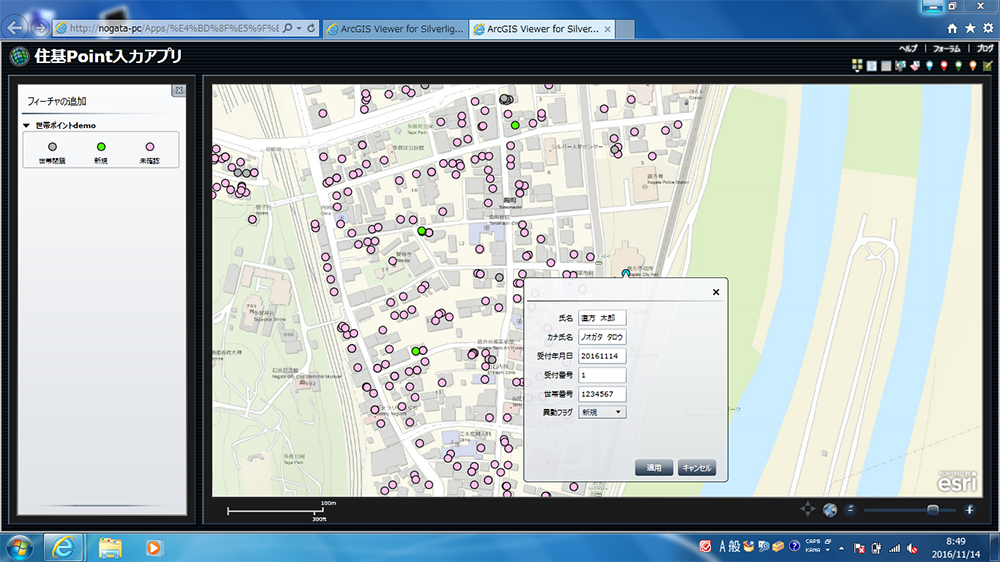Click the 世帯番号 input field

[602, 394]
